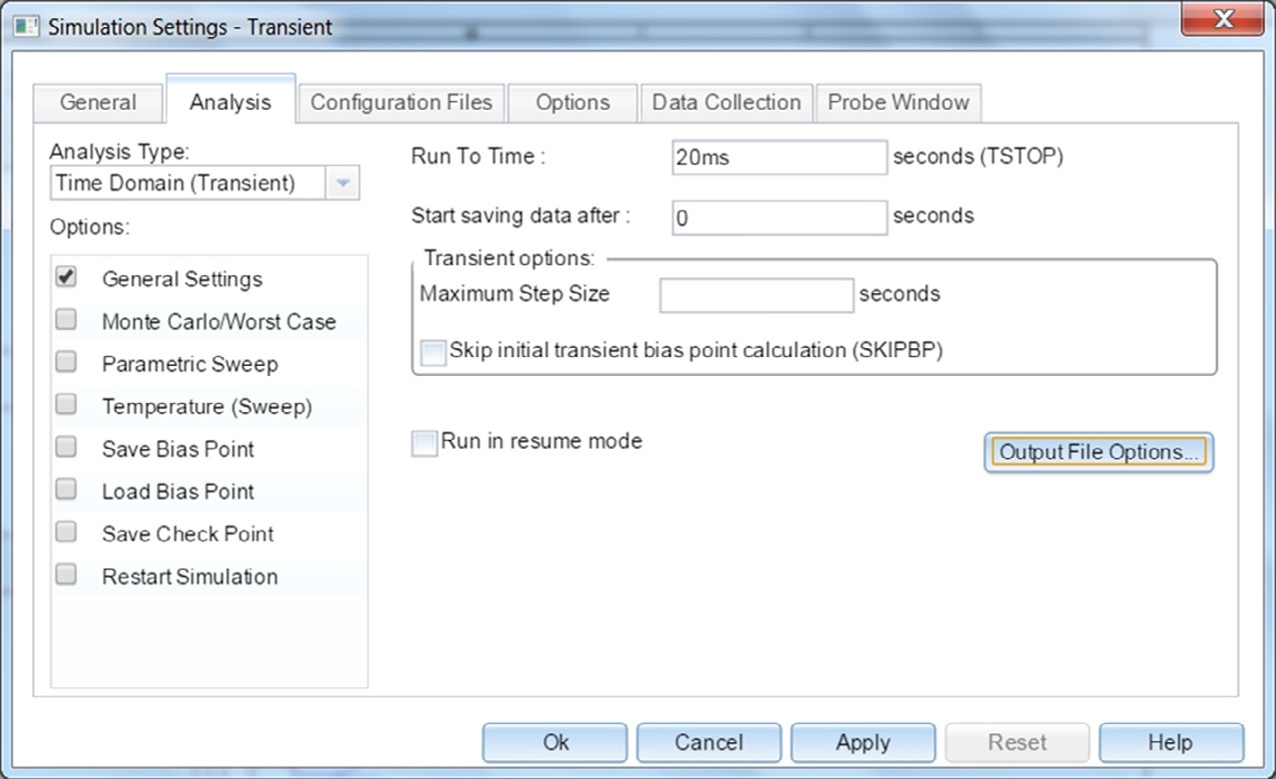Switch to the General tab

coord(98,103)
